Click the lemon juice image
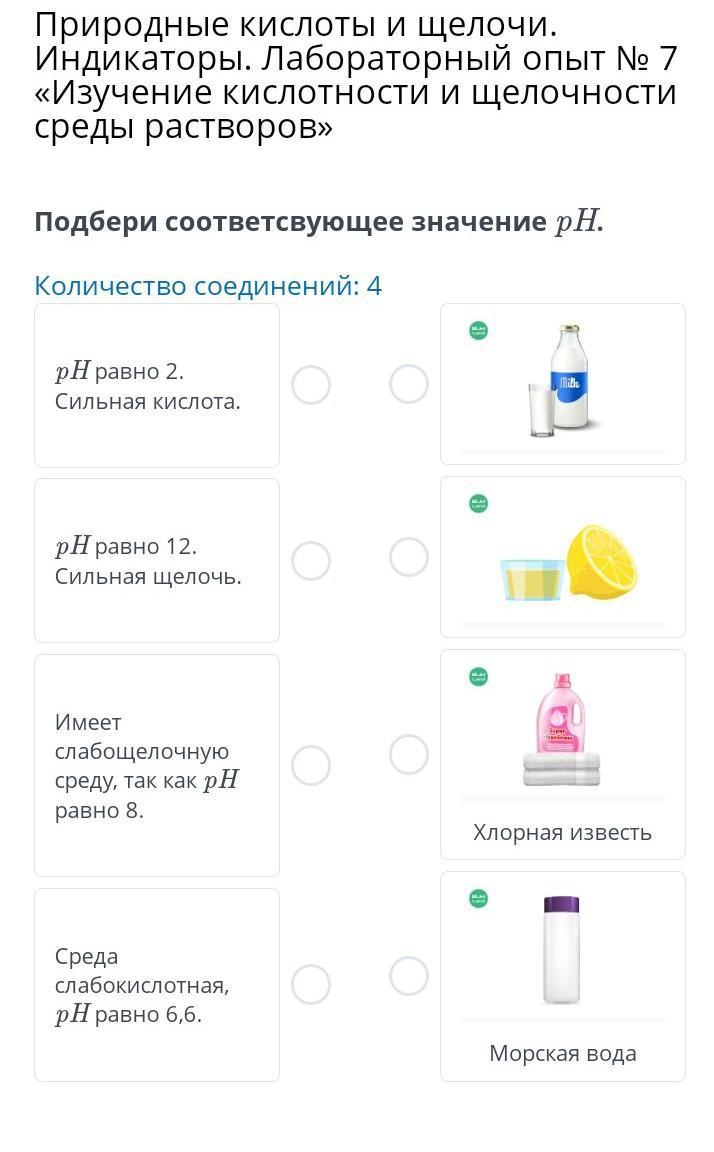Viewport: 714px width, 1152px height. pyautogui.click(x=568, y=562)
